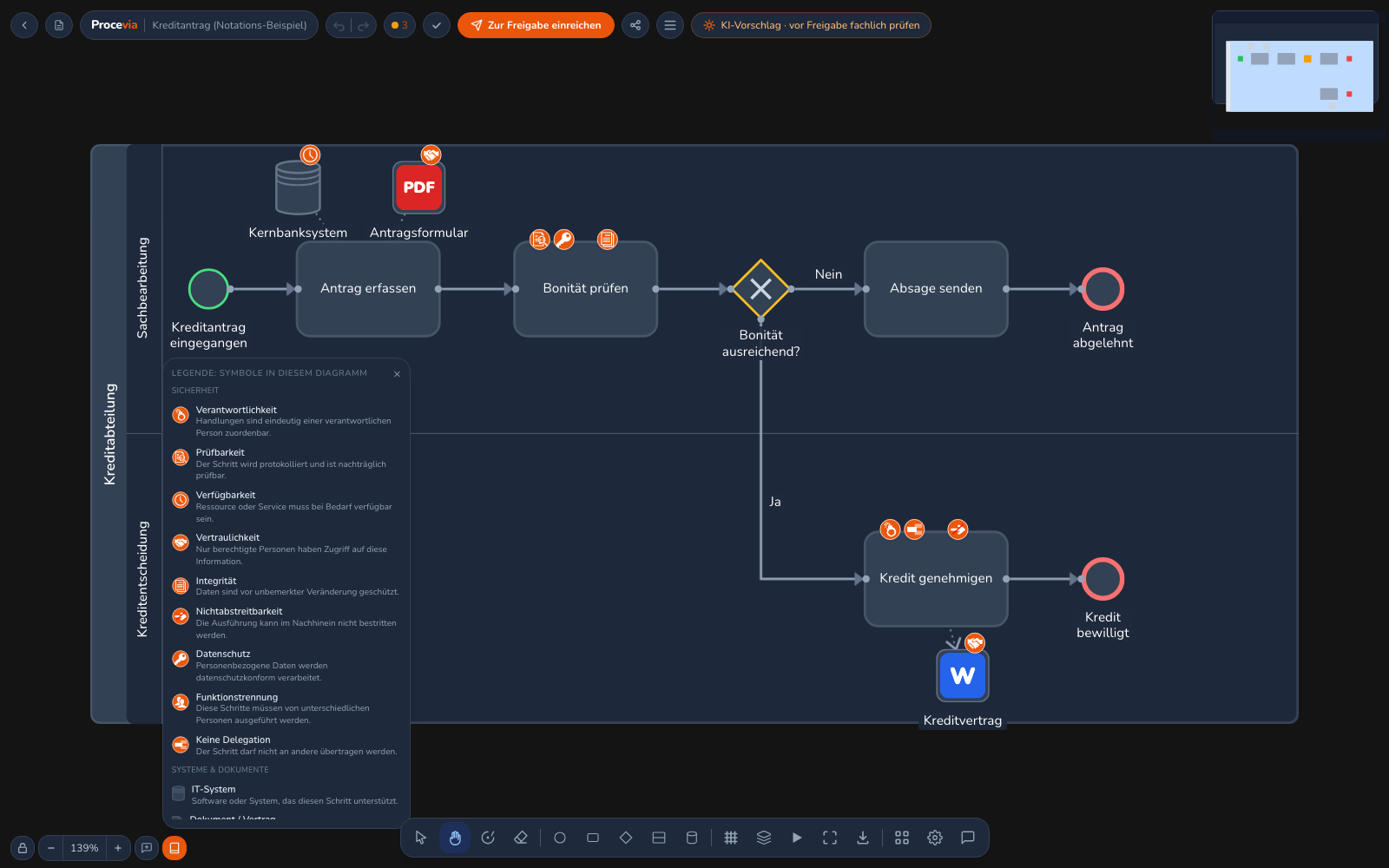Click the Kernbanksystem database icon
This screenshot has height=868, width=1389.
pos(298,187)
